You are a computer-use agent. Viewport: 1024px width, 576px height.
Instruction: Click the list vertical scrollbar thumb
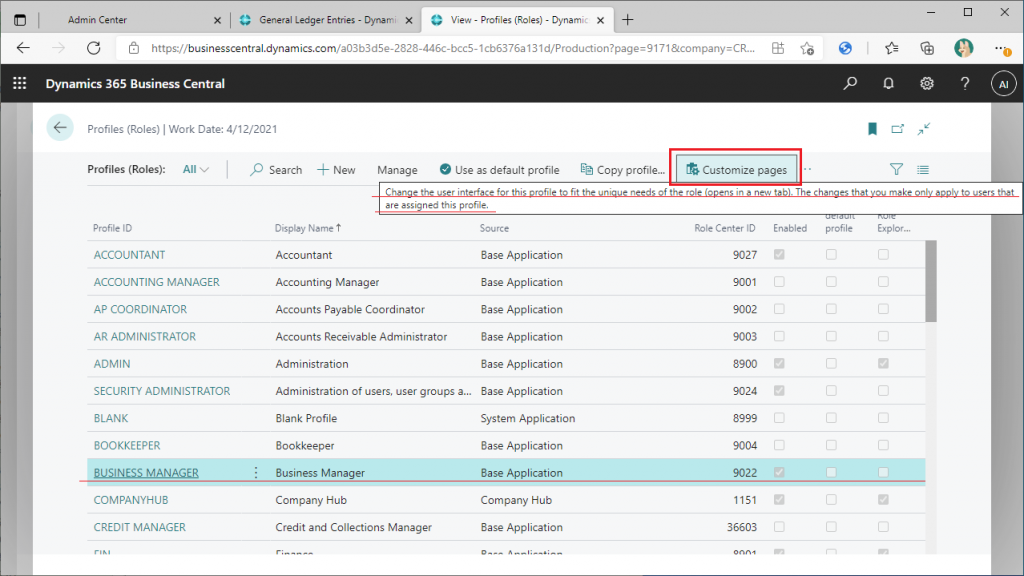(931, 281)
